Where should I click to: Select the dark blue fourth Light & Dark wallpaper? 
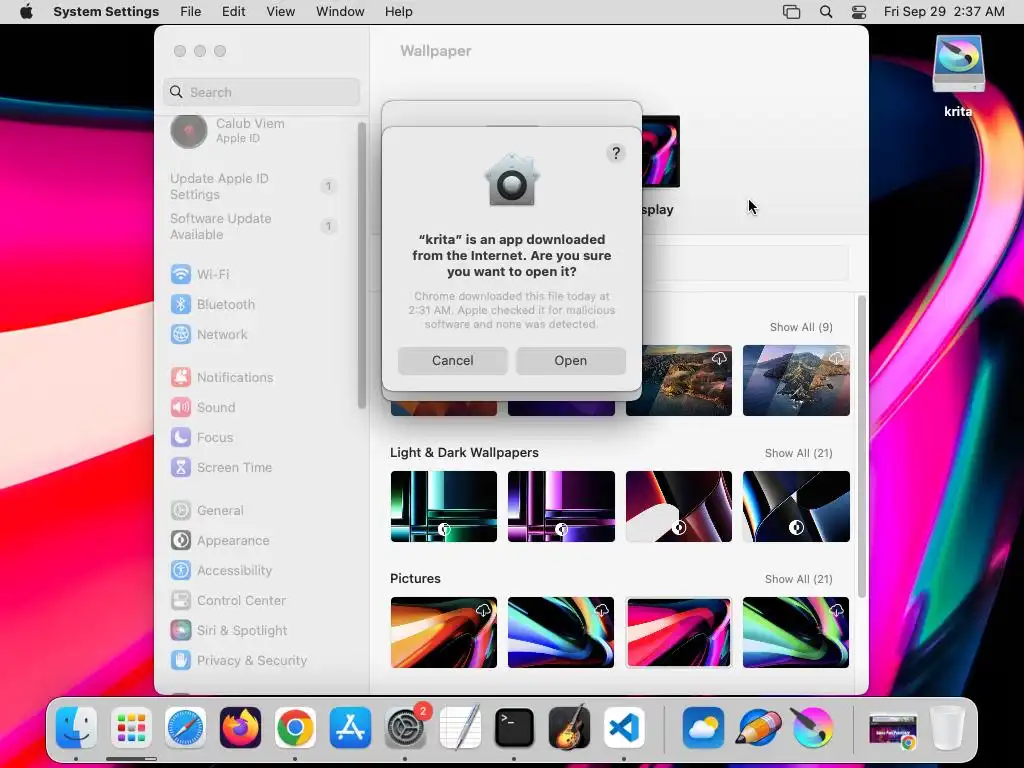click(796, 506)
